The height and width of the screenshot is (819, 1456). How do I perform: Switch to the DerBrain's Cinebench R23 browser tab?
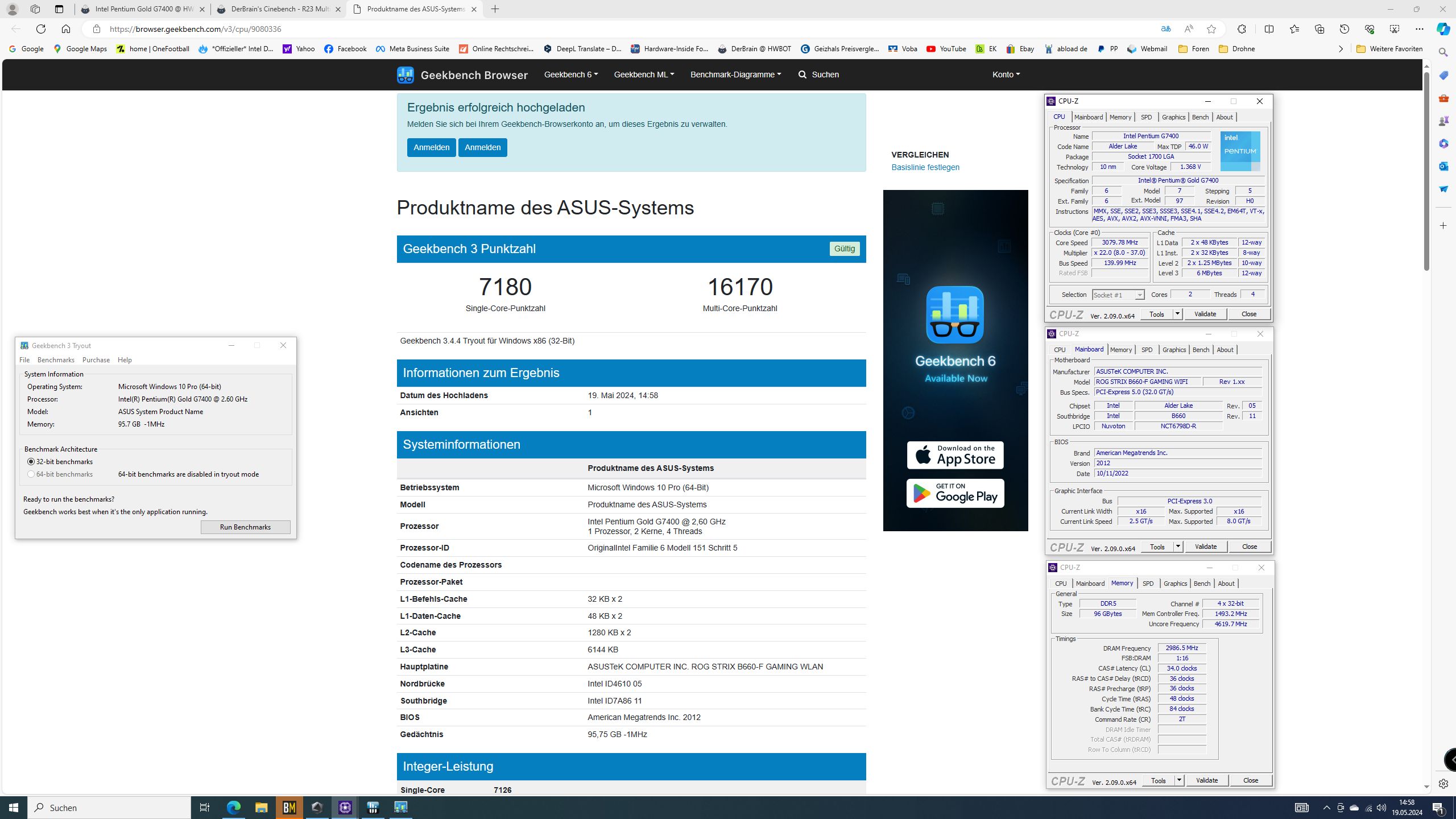click(x=279, y=9)
